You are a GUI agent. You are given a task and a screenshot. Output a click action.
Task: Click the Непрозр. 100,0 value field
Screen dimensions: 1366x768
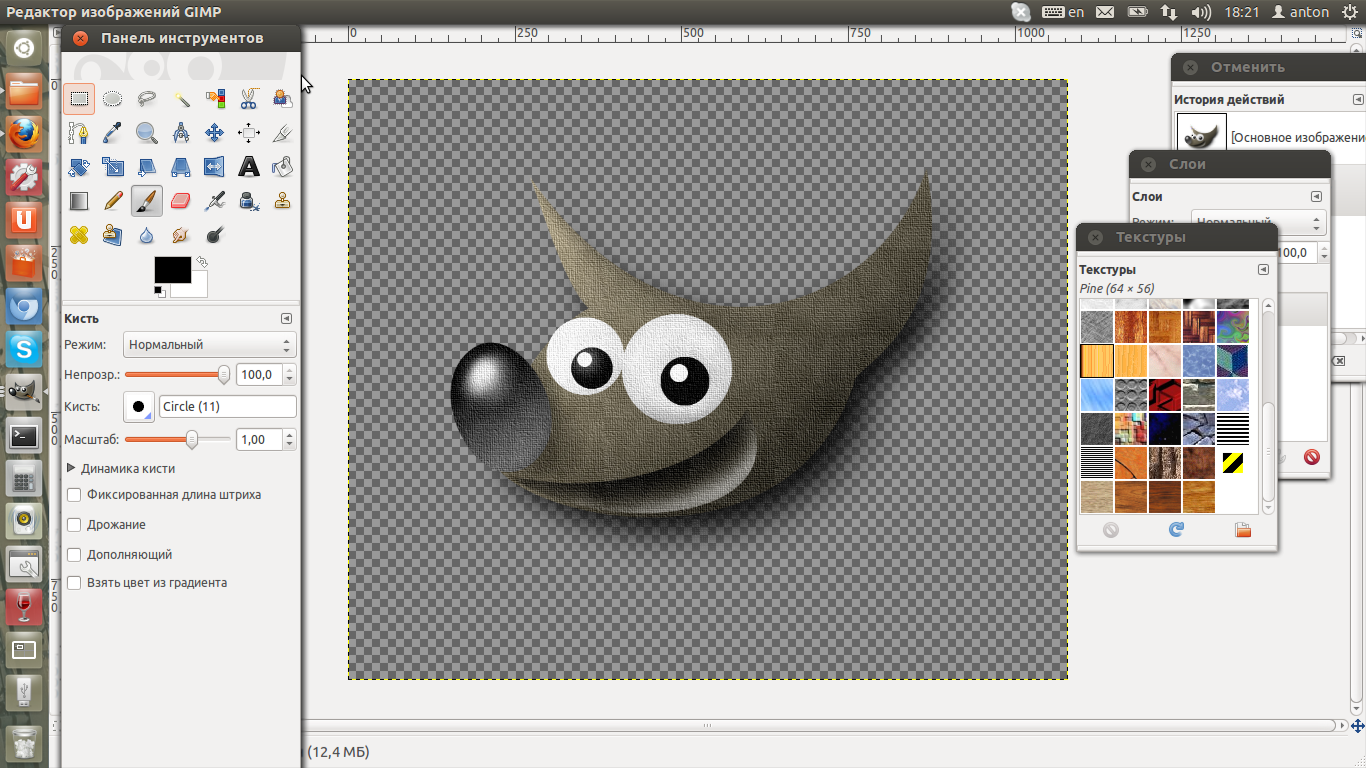260,375
